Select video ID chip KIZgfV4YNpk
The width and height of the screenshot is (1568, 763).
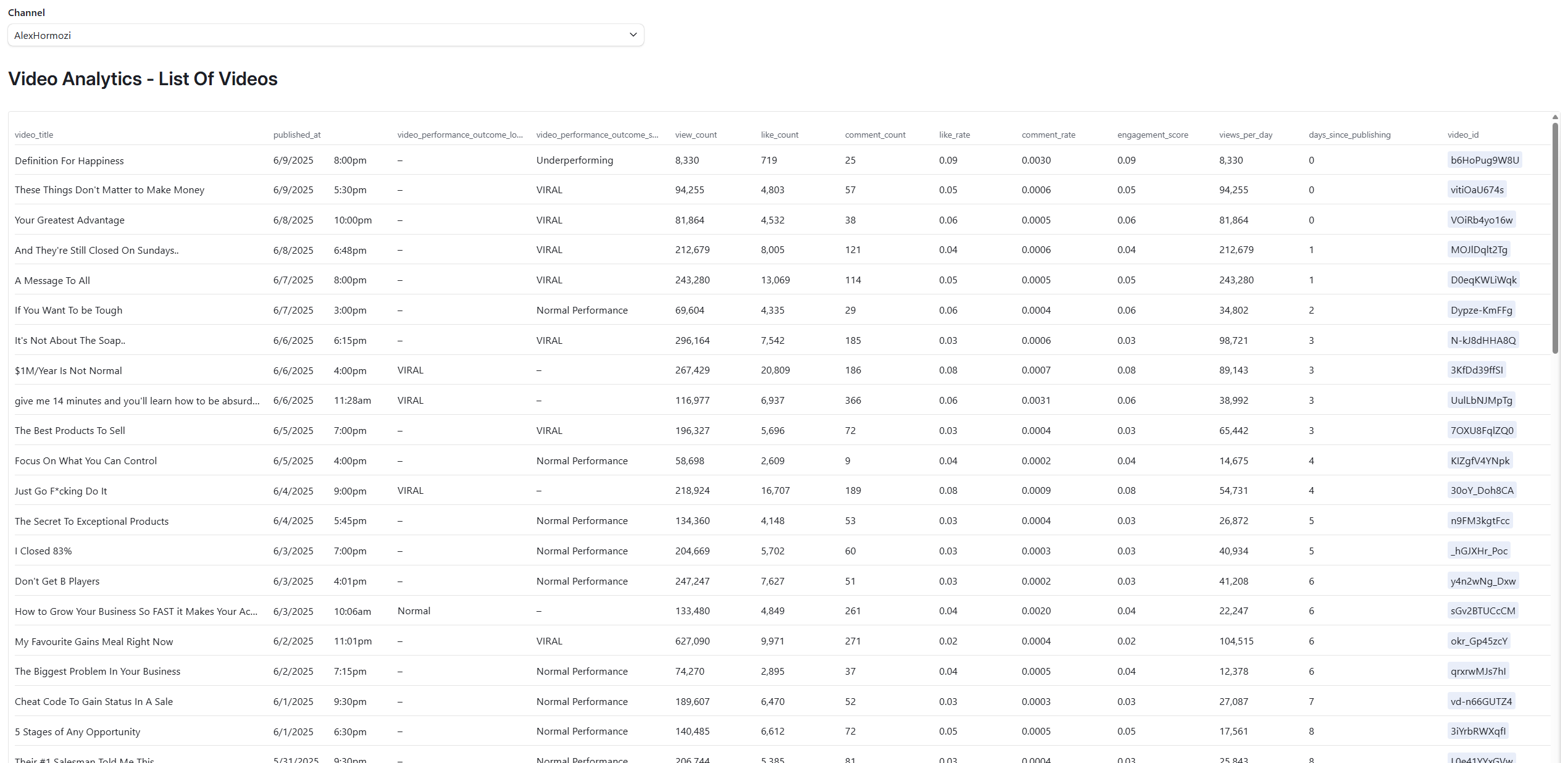tap(1480, 461)
